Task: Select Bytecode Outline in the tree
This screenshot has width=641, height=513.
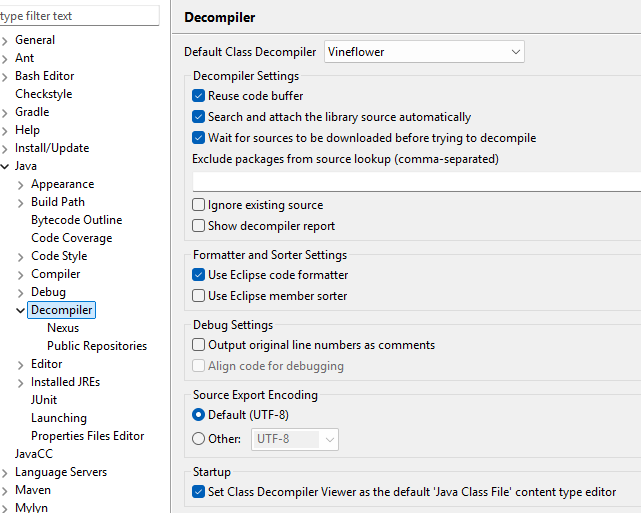Action: pos(76,220)
